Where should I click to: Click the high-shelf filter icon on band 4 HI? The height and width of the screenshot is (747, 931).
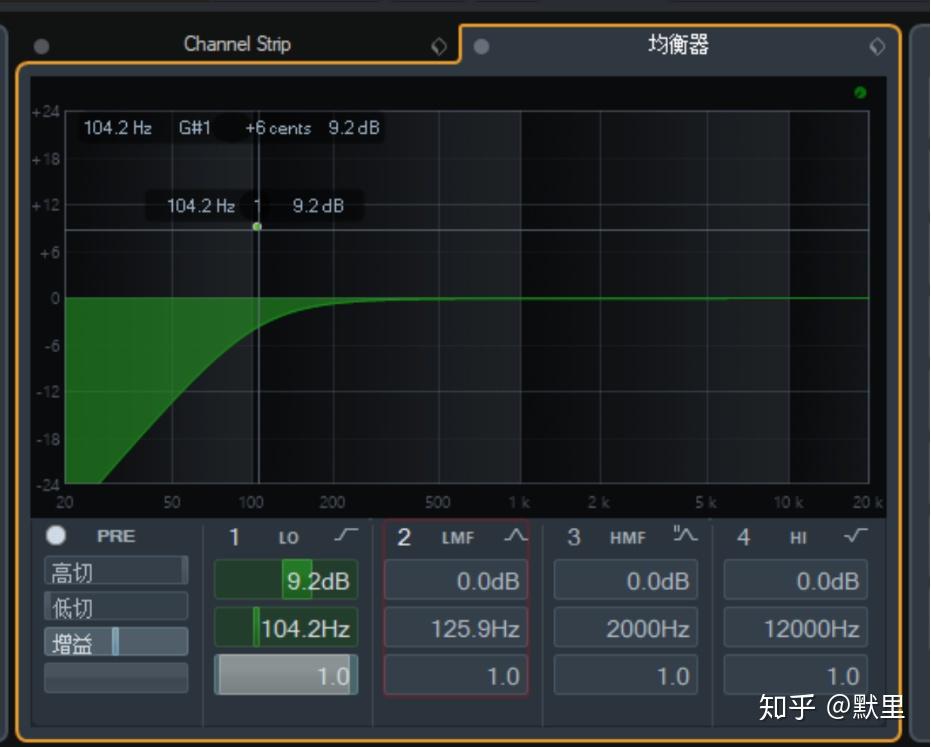855,536
